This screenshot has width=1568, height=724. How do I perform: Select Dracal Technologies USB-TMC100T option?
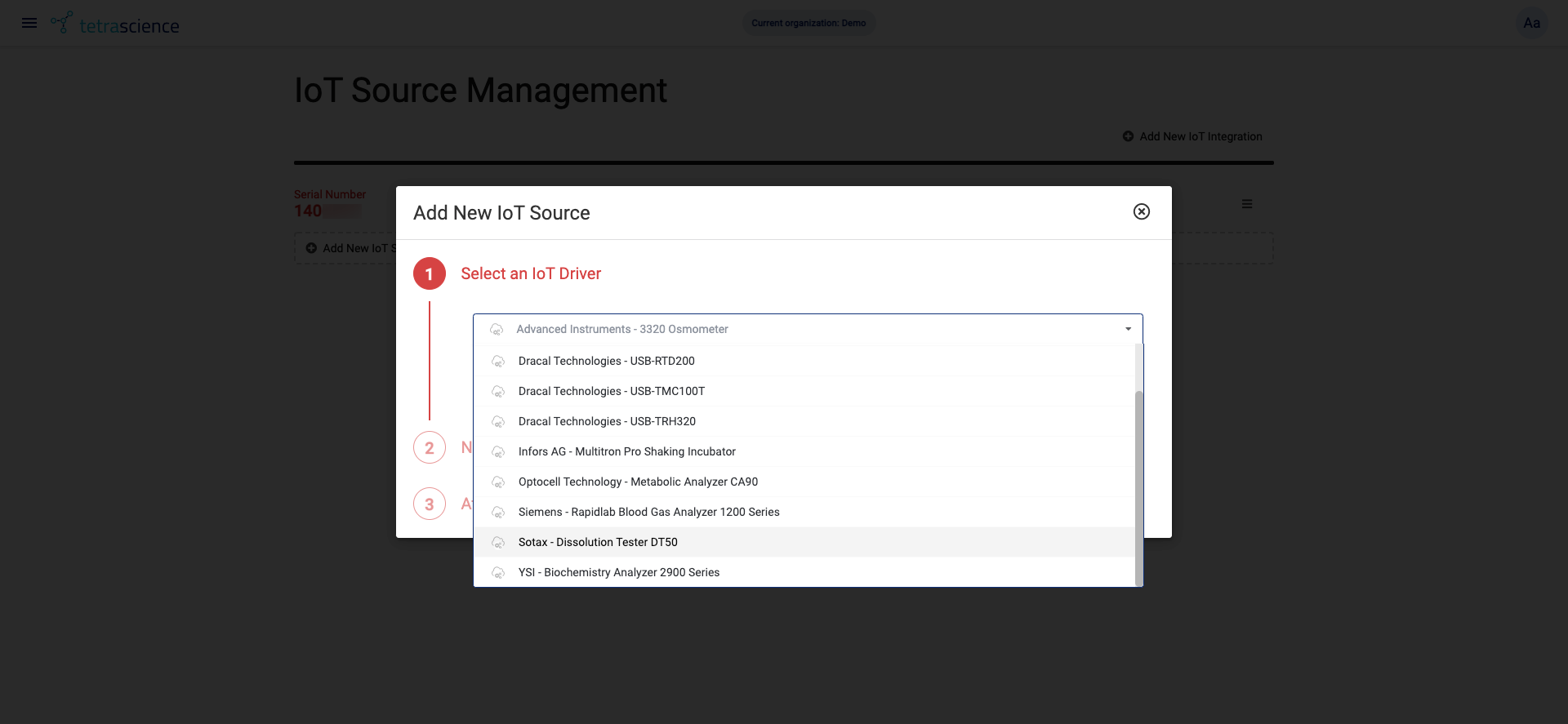pyautogui.click(x=804, y=391)
